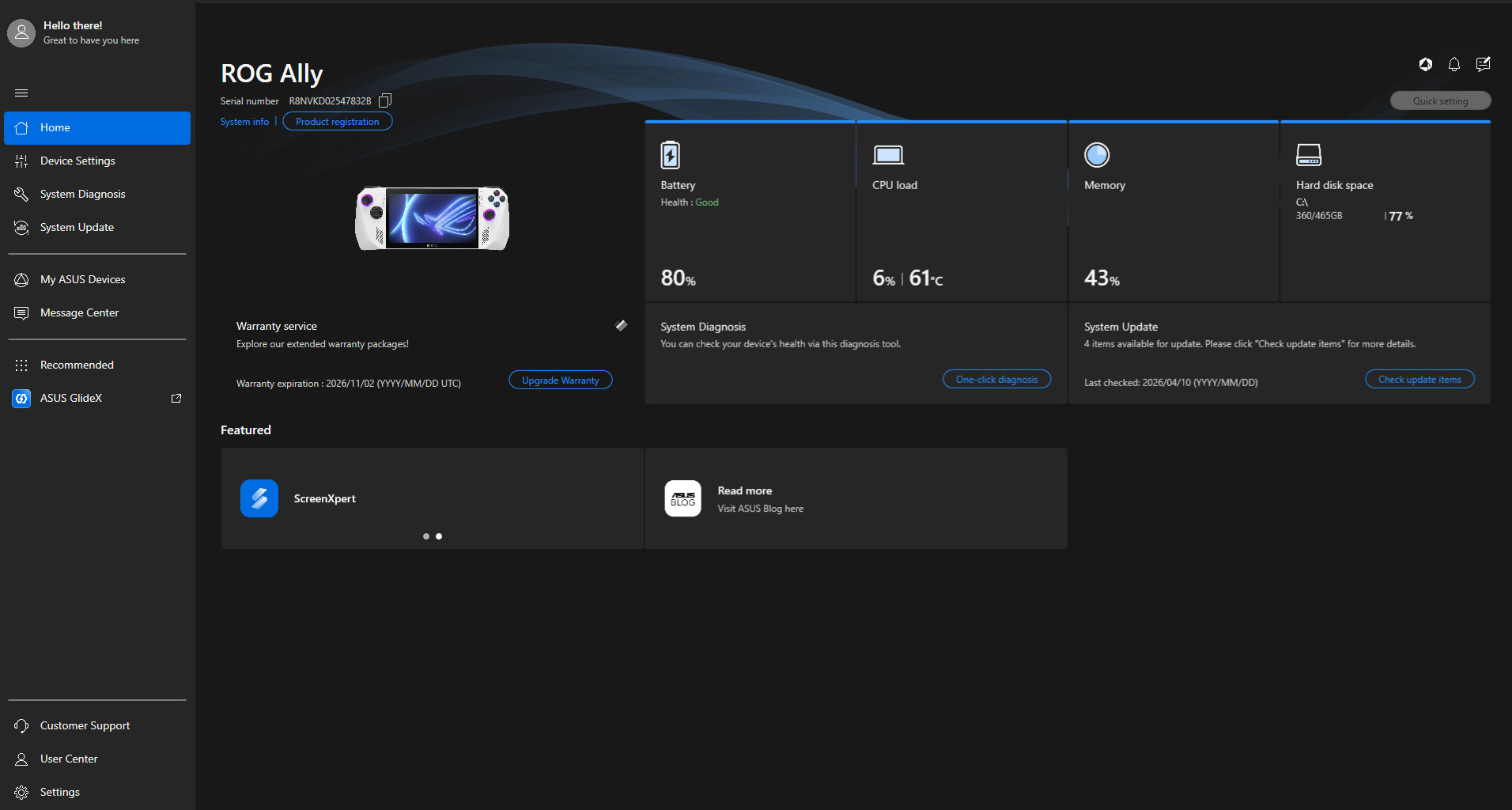Click the Upgrade Warranty button
Screen dimensions: 1512x810
[561, 380]
